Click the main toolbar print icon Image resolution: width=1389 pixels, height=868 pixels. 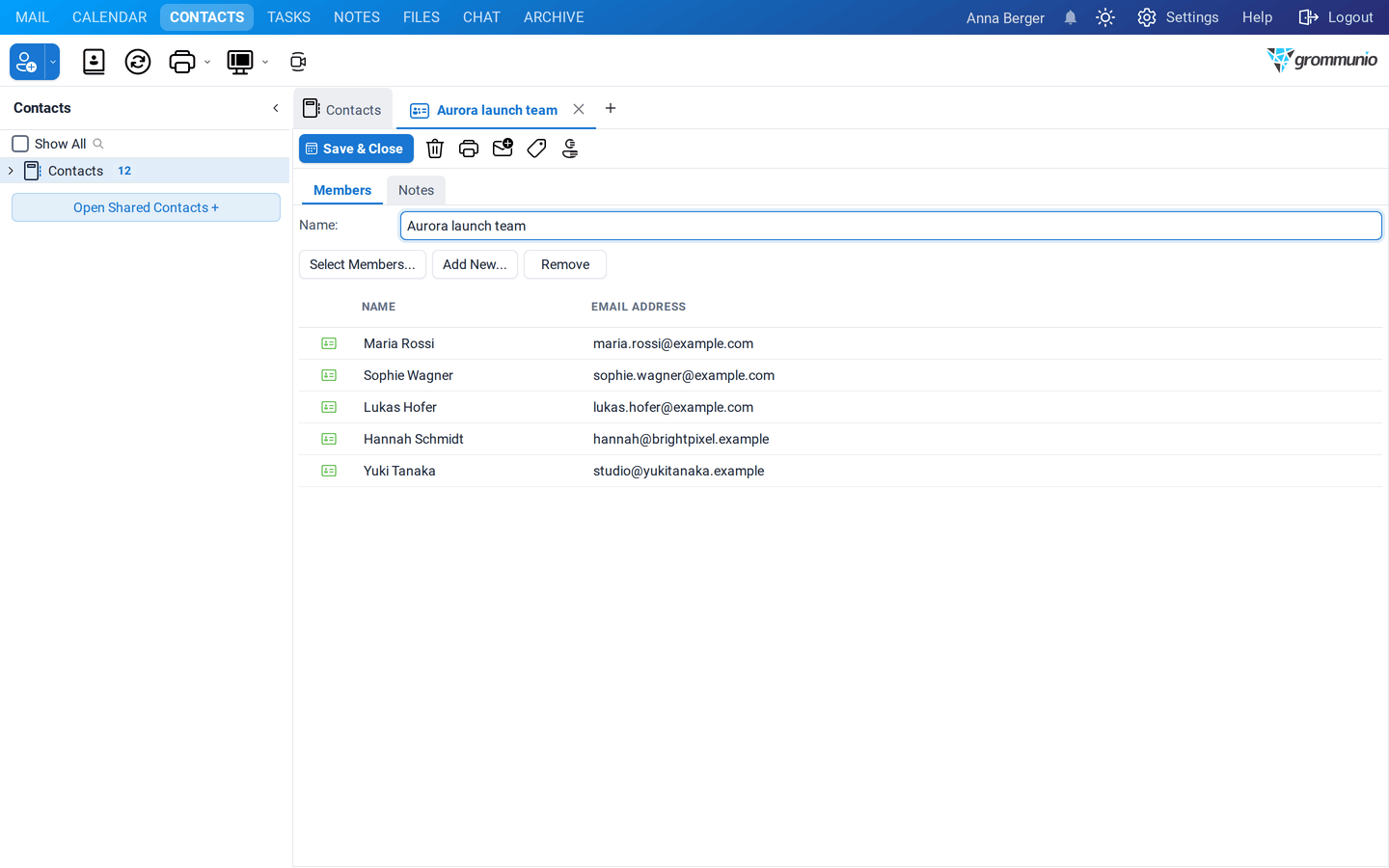click(x=181, y=62)
